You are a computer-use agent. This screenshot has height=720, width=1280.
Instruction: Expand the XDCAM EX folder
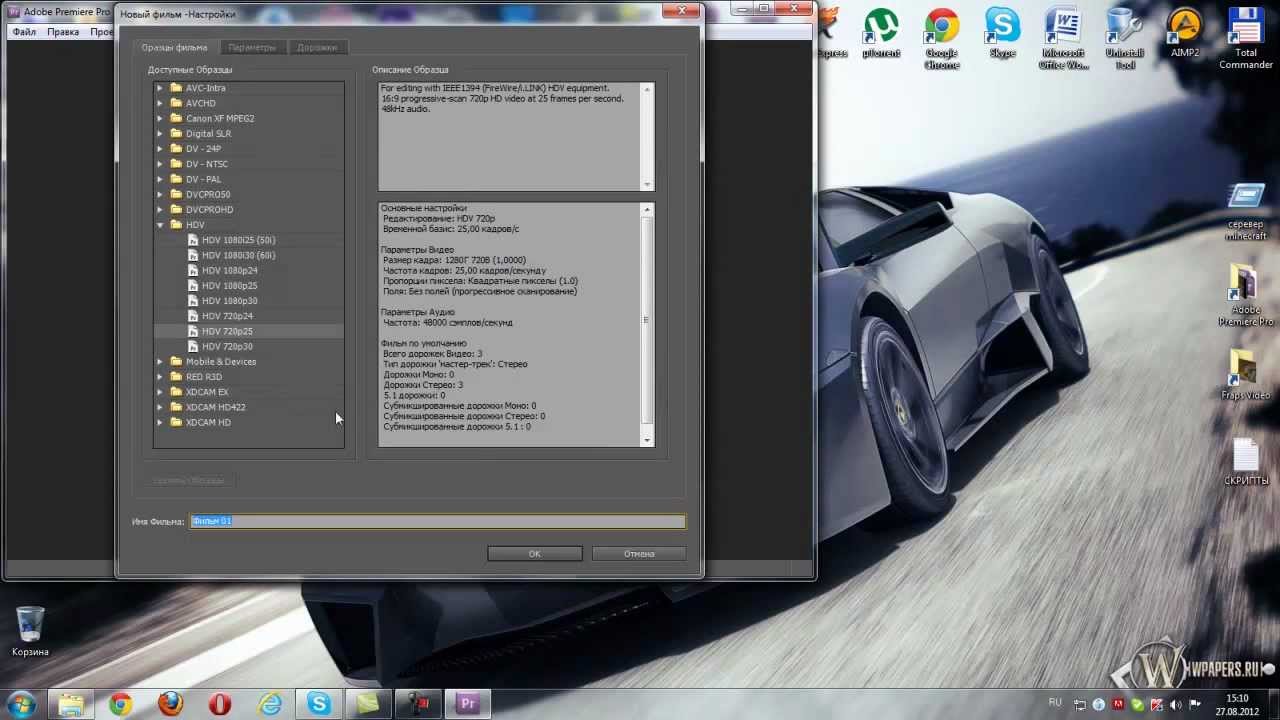pyautogui.click(x=160, y=392)
